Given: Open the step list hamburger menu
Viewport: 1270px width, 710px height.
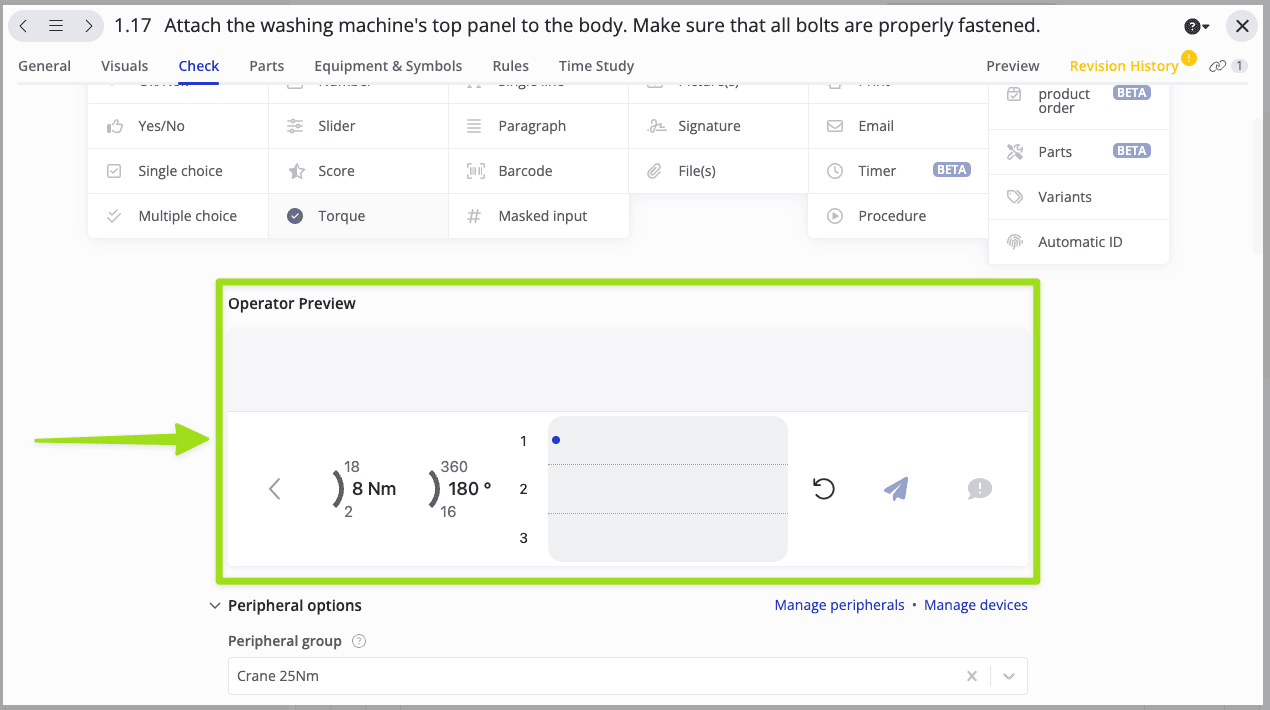Looking at the screenshot, I should pyautogui.click(x=56, y=26).
